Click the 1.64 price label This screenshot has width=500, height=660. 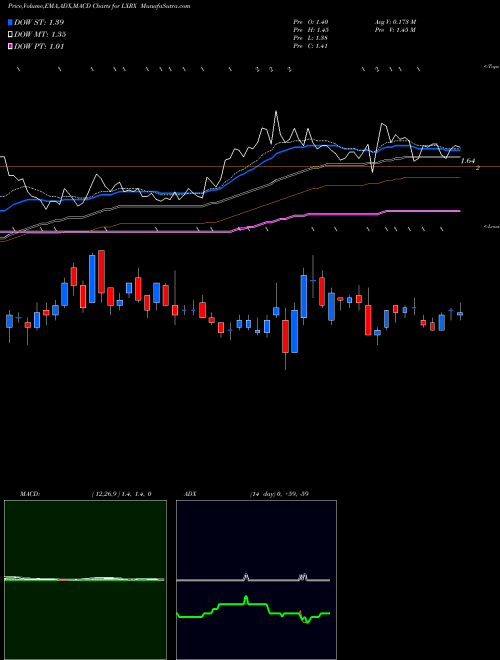coord(468,161)
